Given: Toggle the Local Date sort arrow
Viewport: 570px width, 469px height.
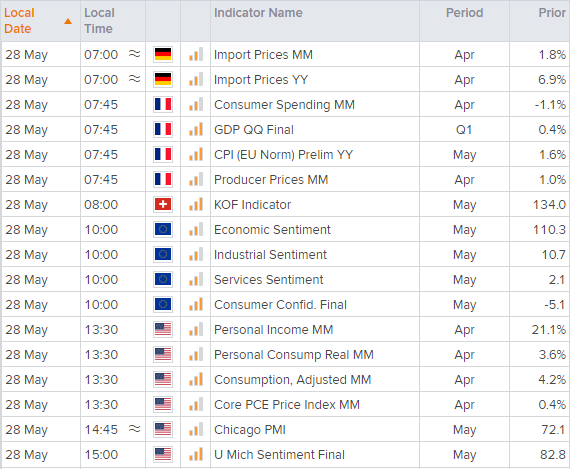Looking at the screenshot, I should 68,21.
